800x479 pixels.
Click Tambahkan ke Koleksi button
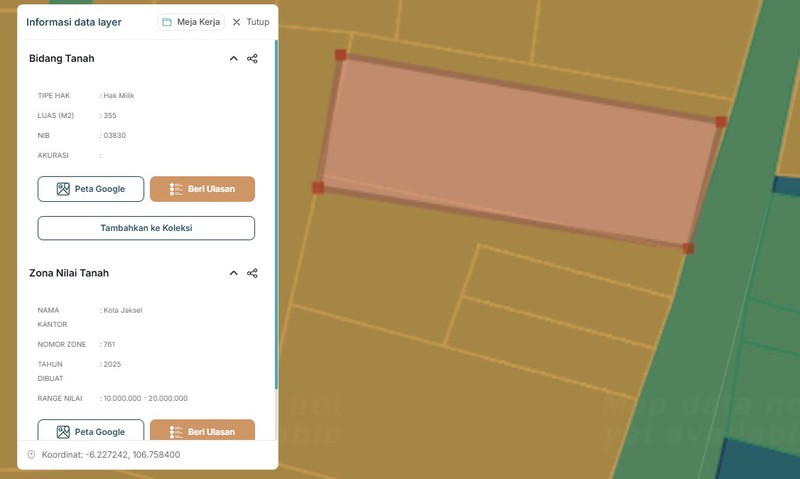(146, 228)
